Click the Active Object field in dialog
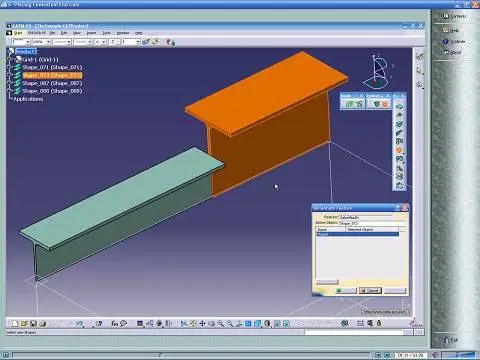Image resolution: width=480 pixels, height=360 pixels. click(372, 223)
